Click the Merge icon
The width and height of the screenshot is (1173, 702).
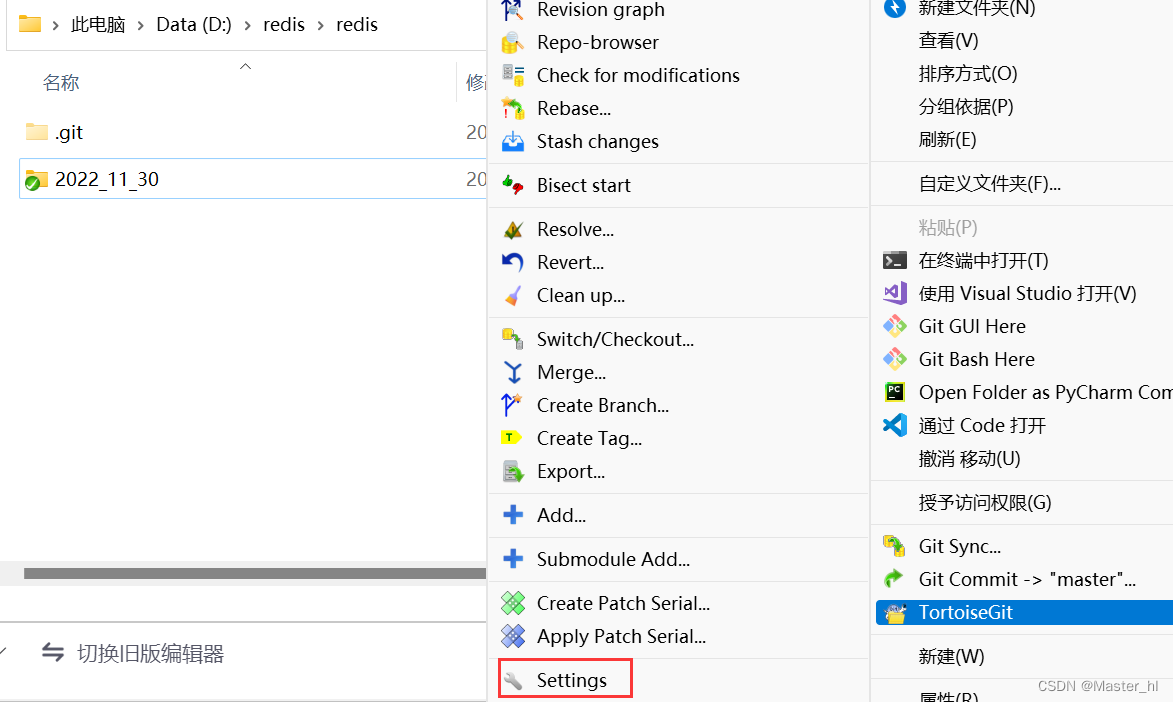click(512, 372)
